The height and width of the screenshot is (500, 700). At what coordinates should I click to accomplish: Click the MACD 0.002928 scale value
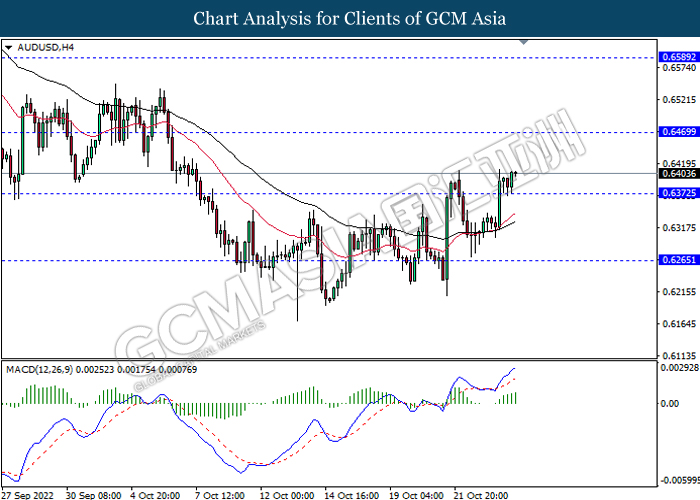tap(679, 367)
